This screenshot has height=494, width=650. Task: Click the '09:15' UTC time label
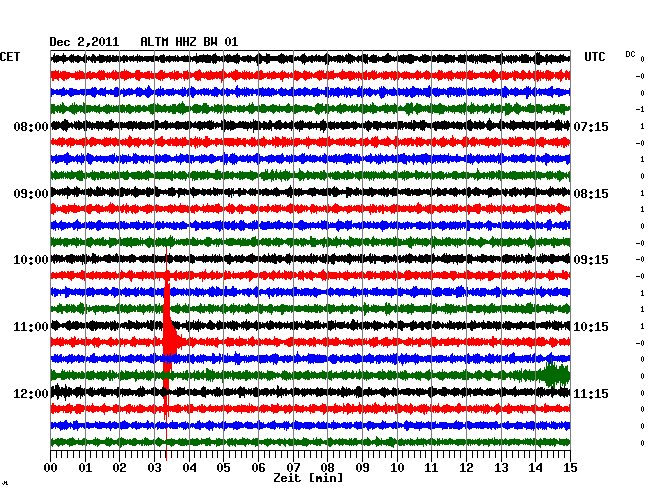(x=591, y=260)
